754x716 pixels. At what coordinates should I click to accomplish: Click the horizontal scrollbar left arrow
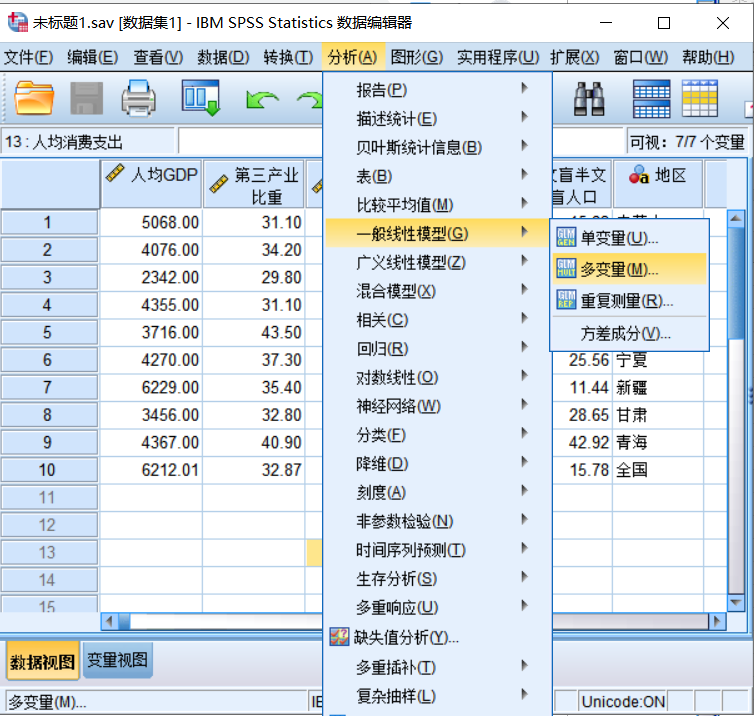pyautogui.click(x=109, y=621)
